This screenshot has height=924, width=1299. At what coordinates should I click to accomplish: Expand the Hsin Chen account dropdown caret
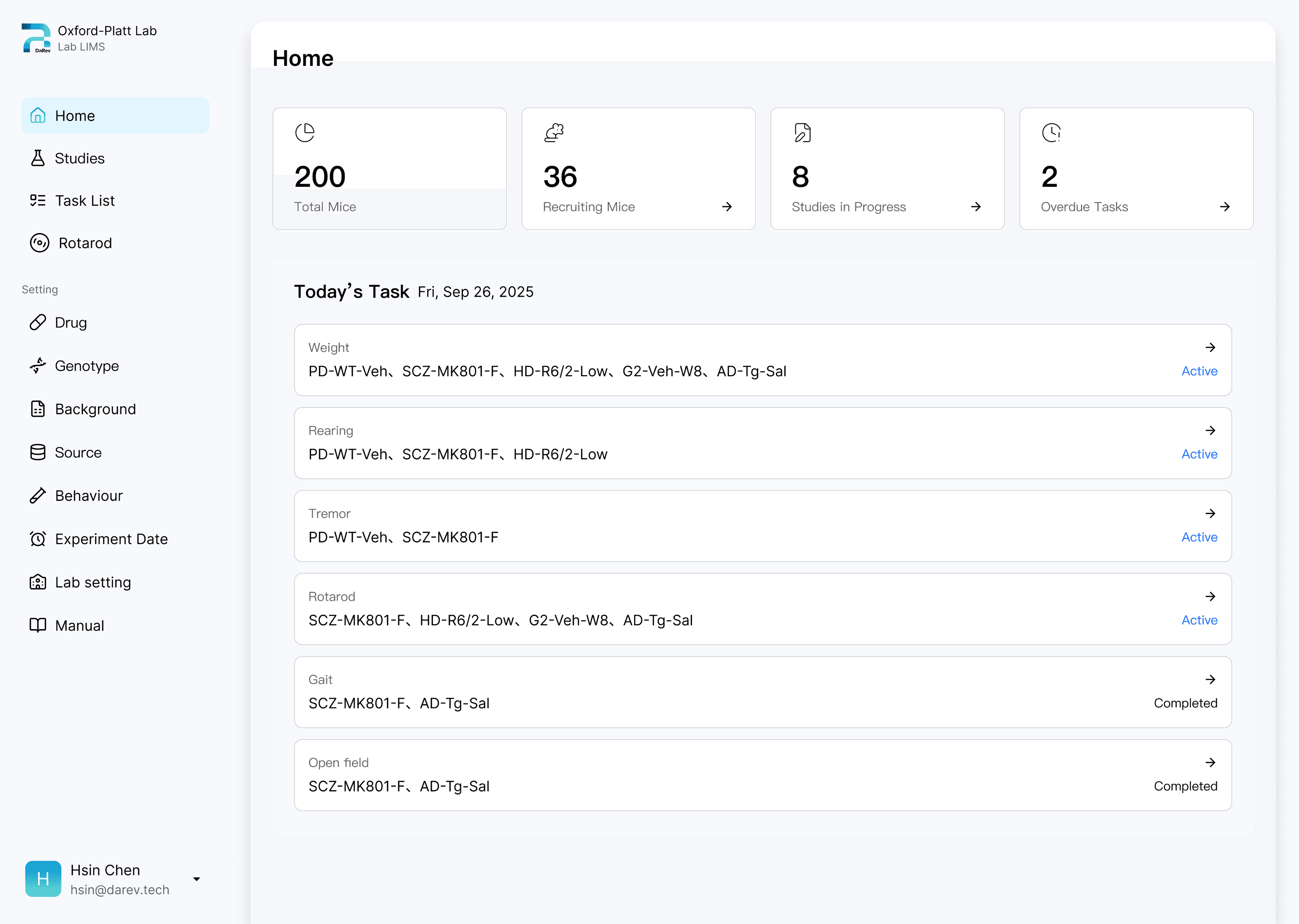point(196,879)
